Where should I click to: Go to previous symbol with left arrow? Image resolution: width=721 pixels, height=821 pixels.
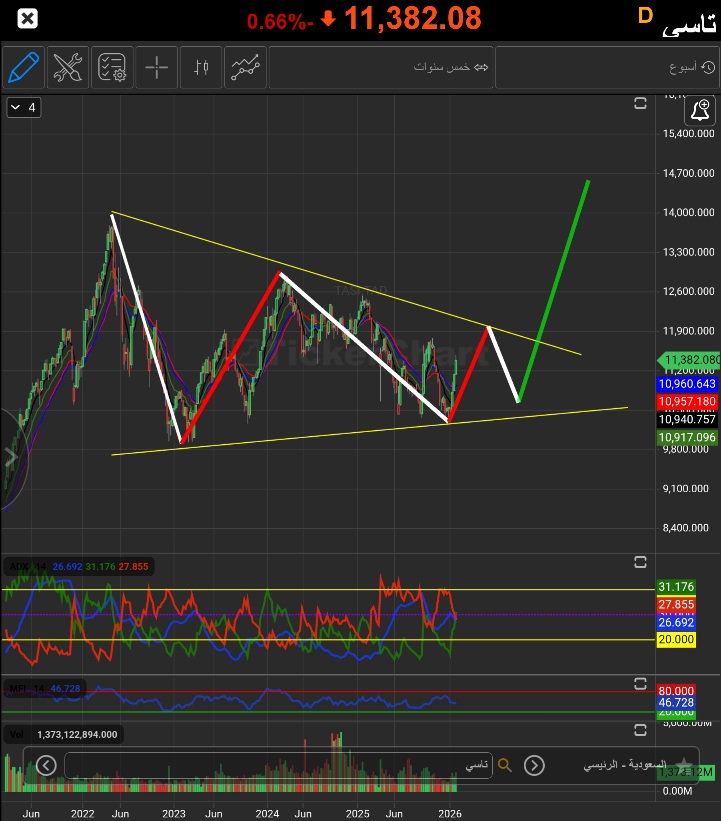[47, 765]
